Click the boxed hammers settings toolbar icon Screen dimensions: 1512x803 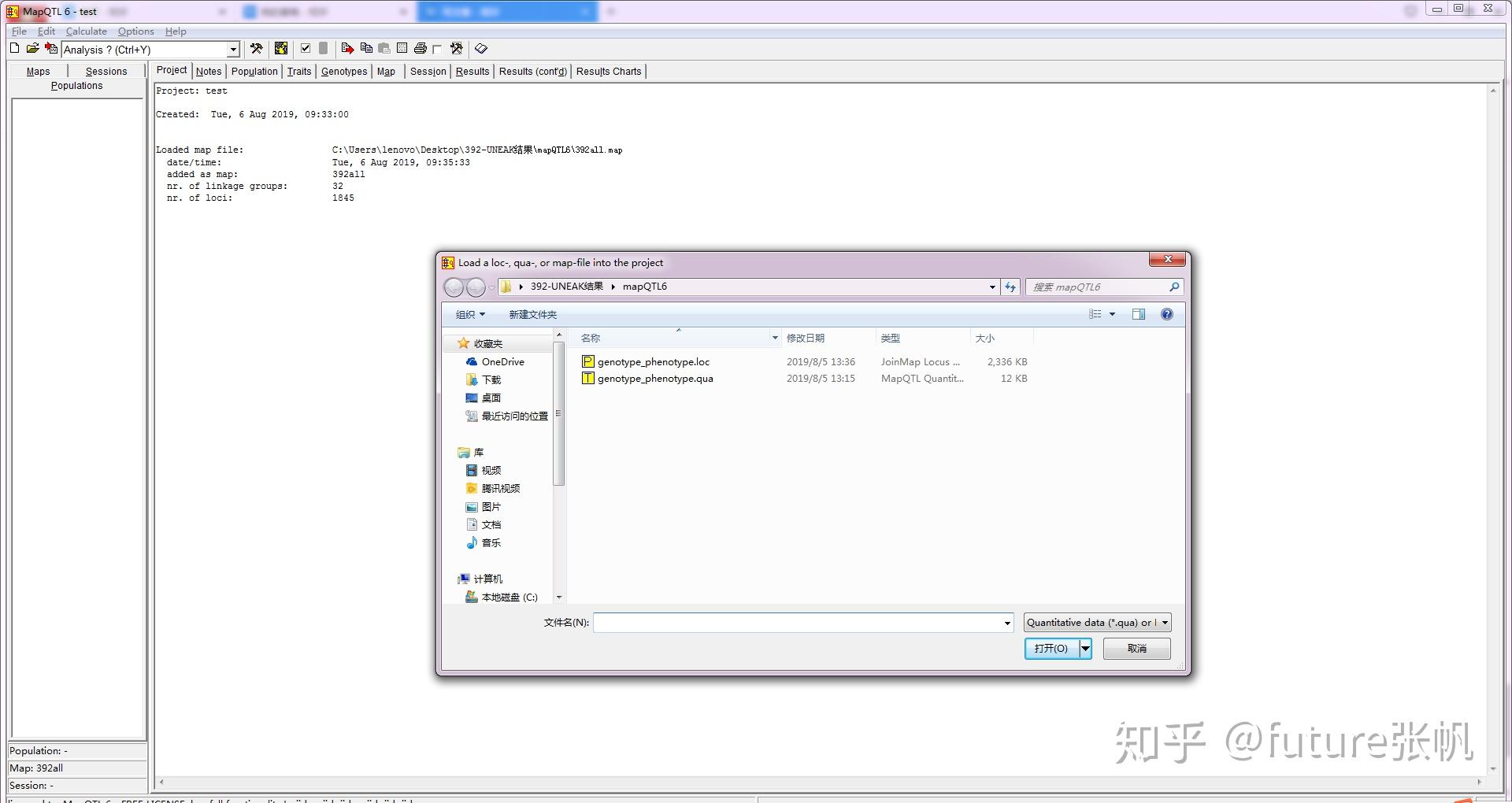457,49
